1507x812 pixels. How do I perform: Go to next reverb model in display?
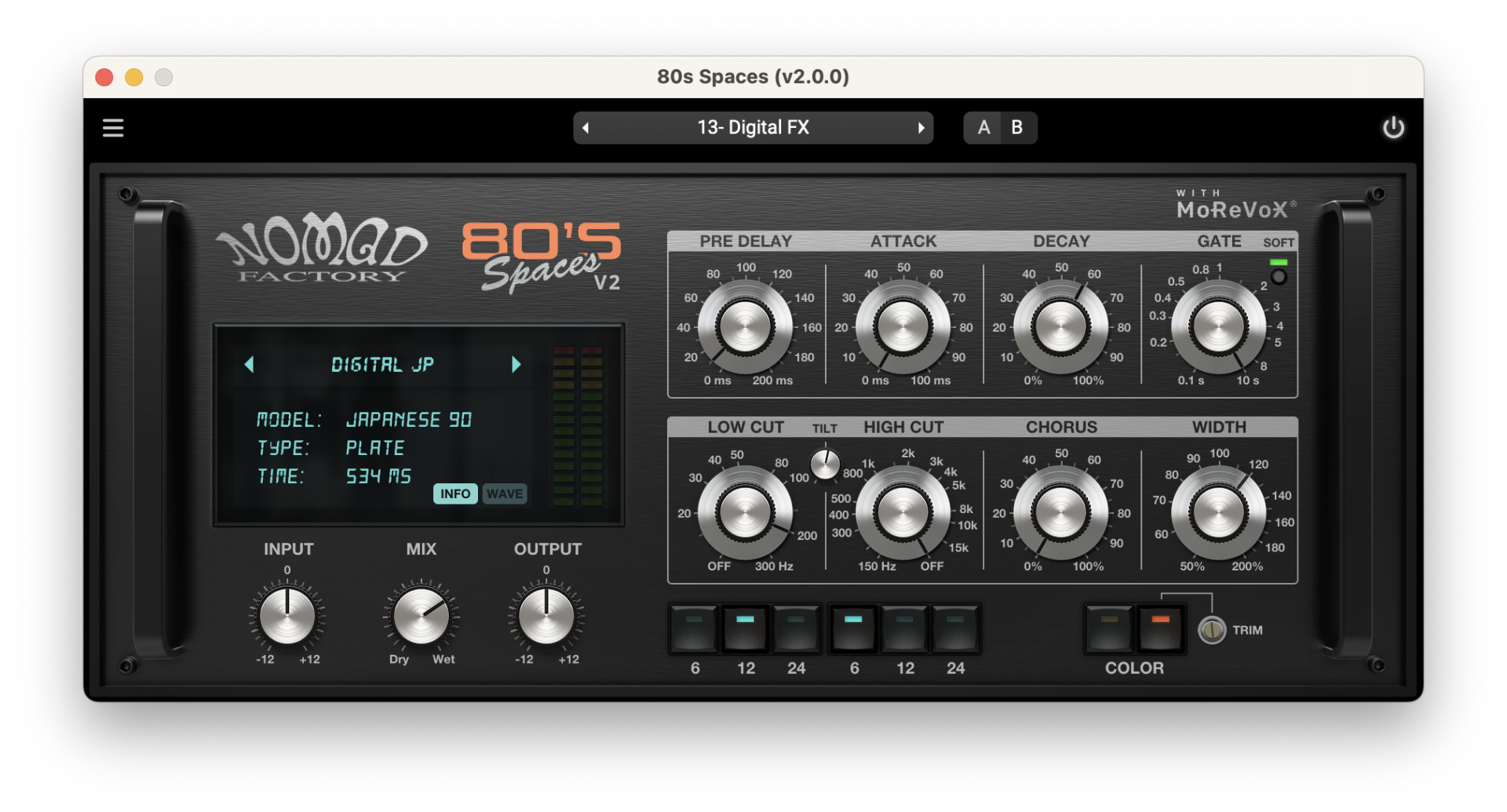click(516, 364)
